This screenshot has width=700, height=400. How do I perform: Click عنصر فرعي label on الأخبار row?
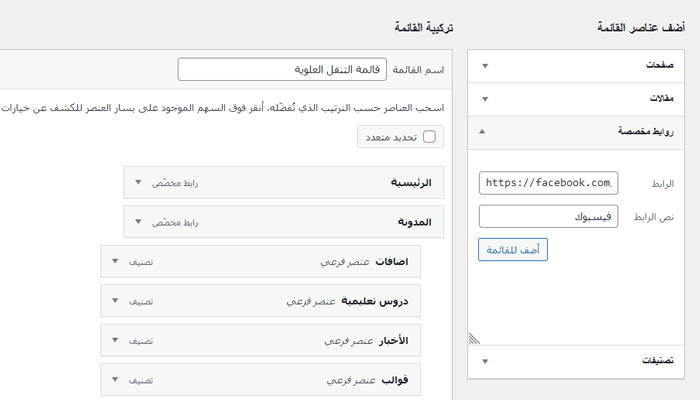click(x=349, y=342)
